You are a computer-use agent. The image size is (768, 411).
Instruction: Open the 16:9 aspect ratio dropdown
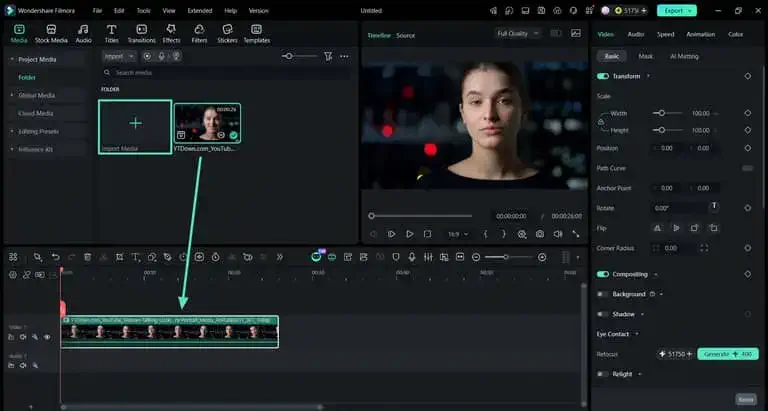(x=457, y=234)
